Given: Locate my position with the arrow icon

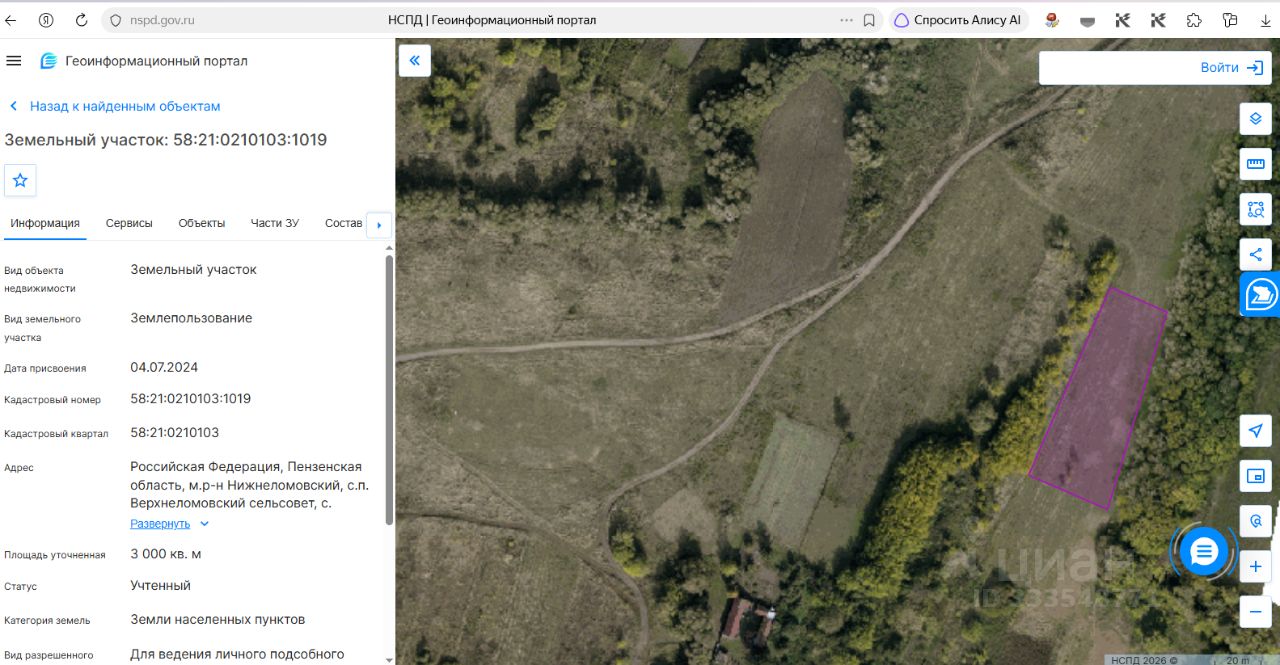Looking at the screenshot, I should (x=1256, y=431).
